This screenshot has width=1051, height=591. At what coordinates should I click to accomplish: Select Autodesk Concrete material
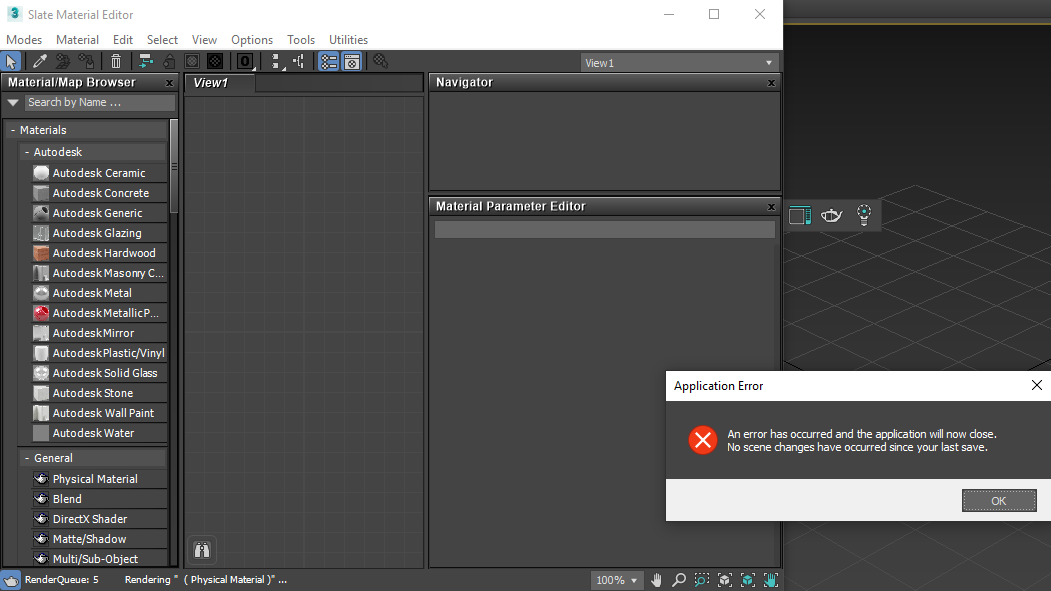(x=99, y=193)
